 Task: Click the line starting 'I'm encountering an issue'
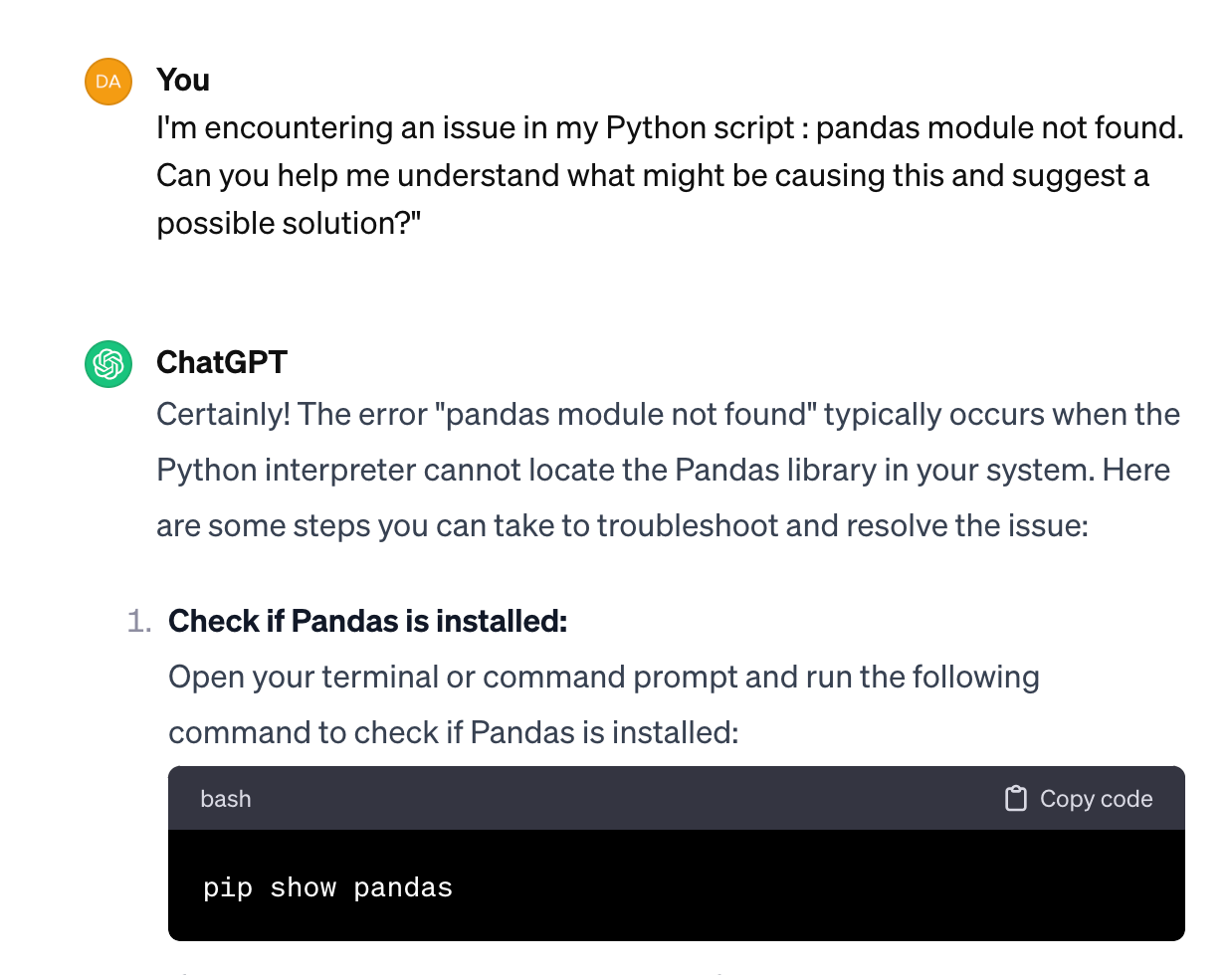coord(670,128)
